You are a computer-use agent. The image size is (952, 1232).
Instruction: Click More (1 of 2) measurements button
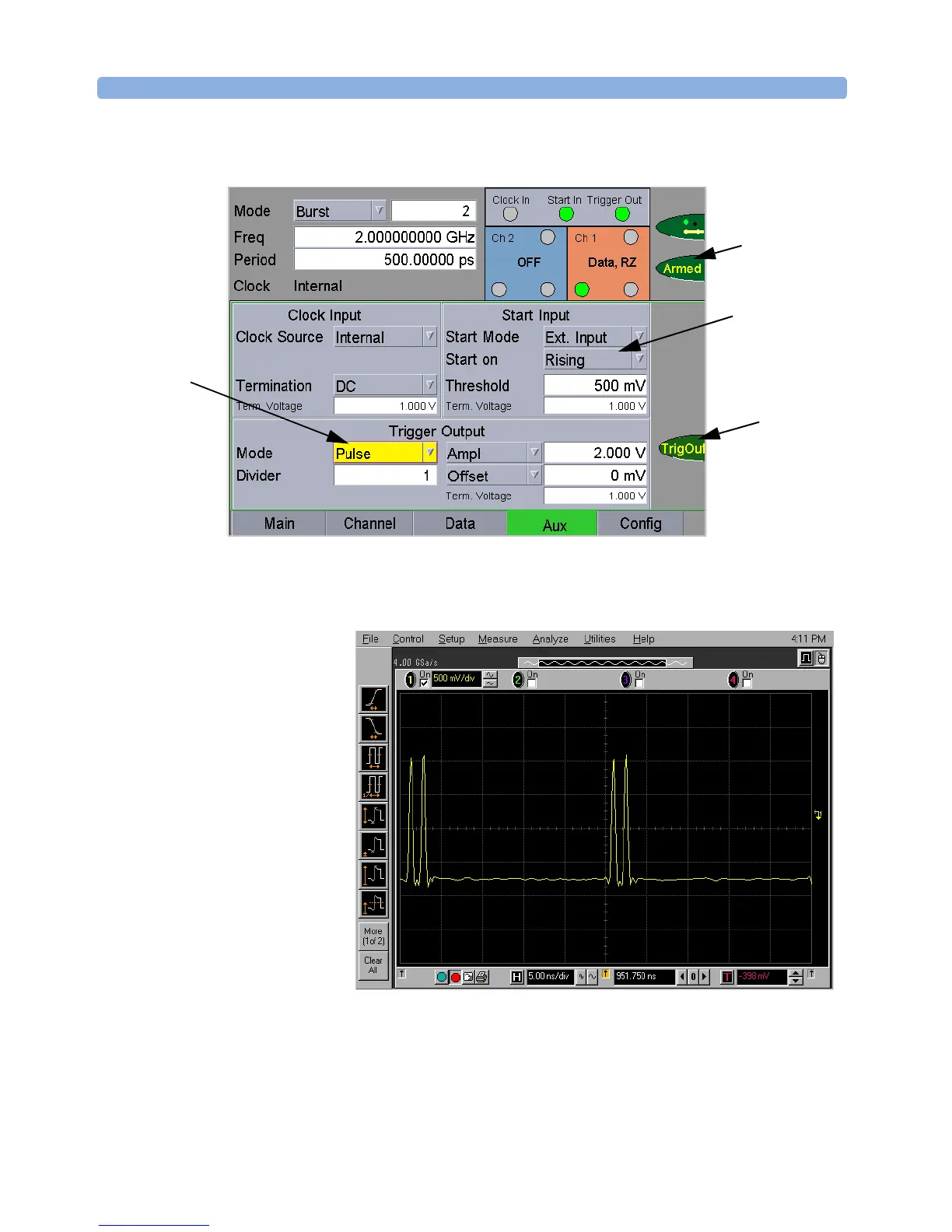coord(373,936)
